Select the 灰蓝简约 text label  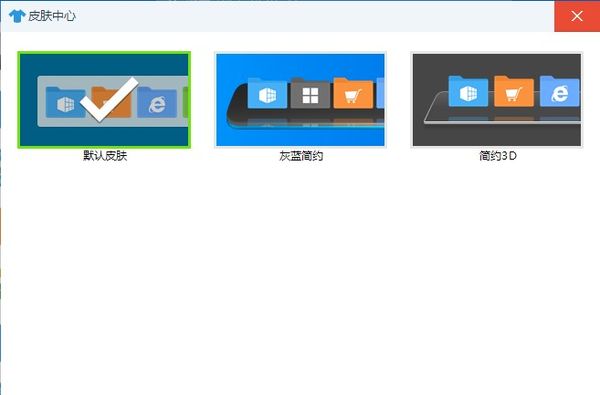[x=301, y=156]
